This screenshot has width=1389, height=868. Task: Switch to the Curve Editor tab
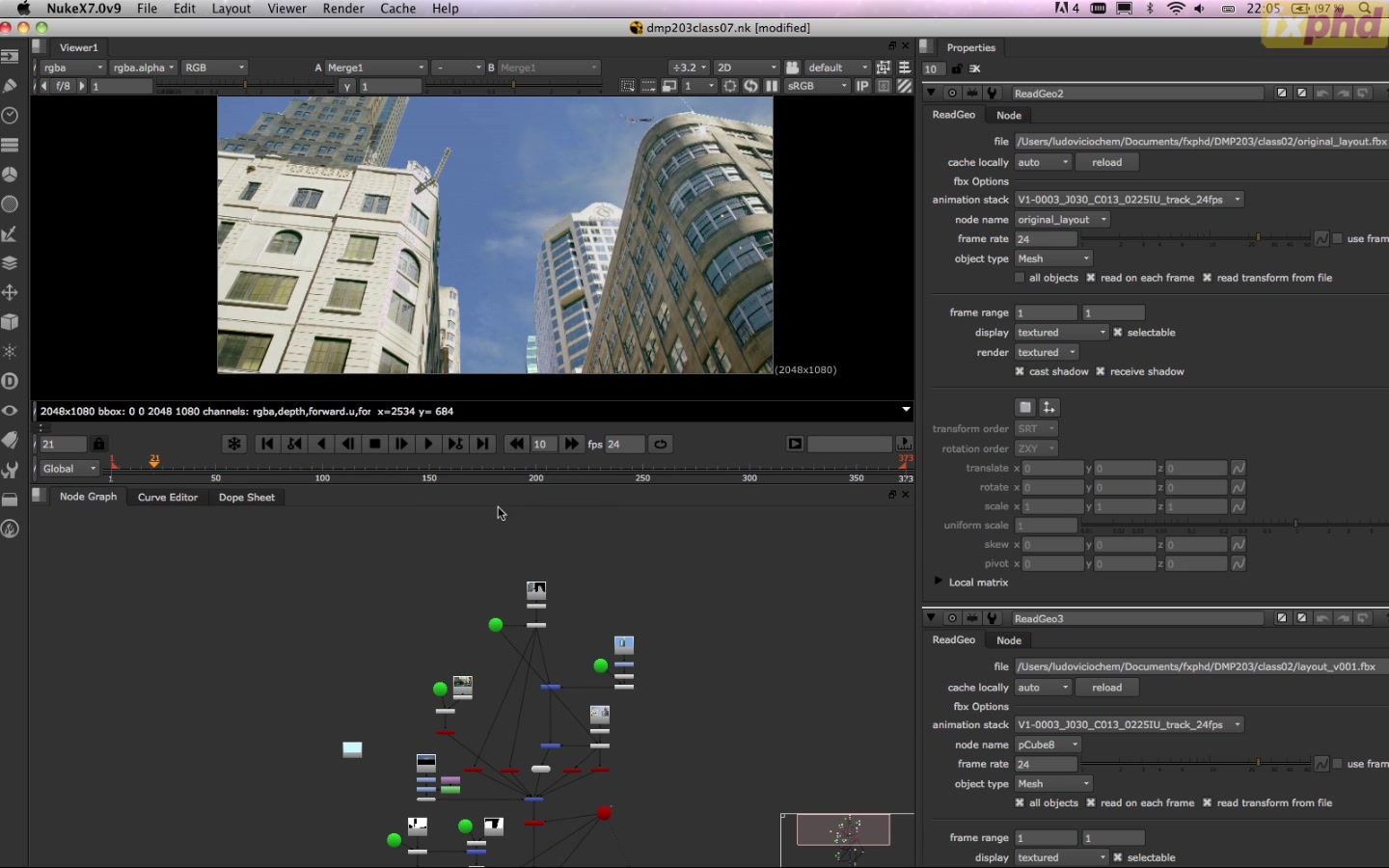pyautogui.click(x=168, y=497)
